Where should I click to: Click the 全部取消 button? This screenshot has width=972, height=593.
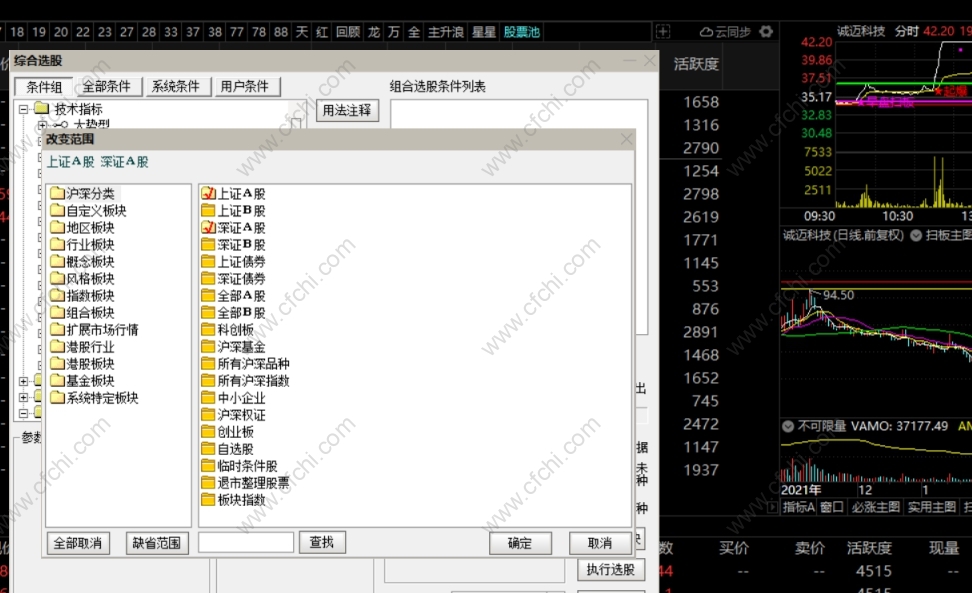(78, 543)
